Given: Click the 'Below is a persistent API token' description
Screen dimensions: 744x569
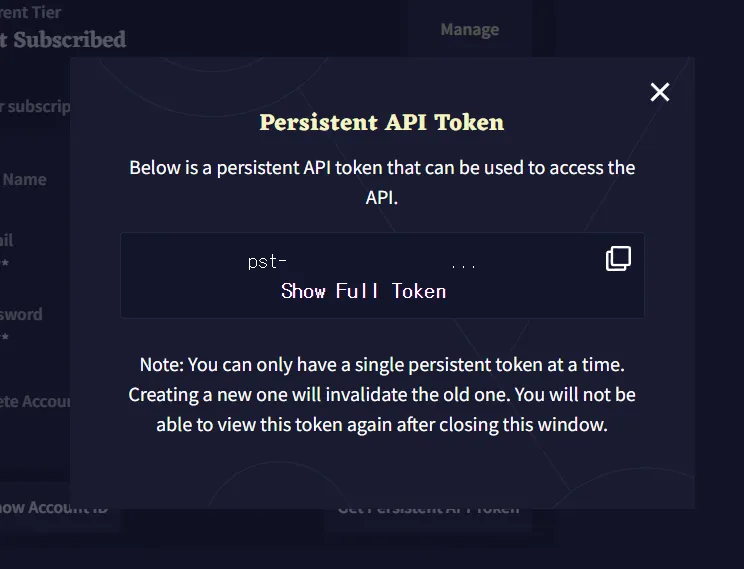Looking at the screenshot, I should [382, 182].
